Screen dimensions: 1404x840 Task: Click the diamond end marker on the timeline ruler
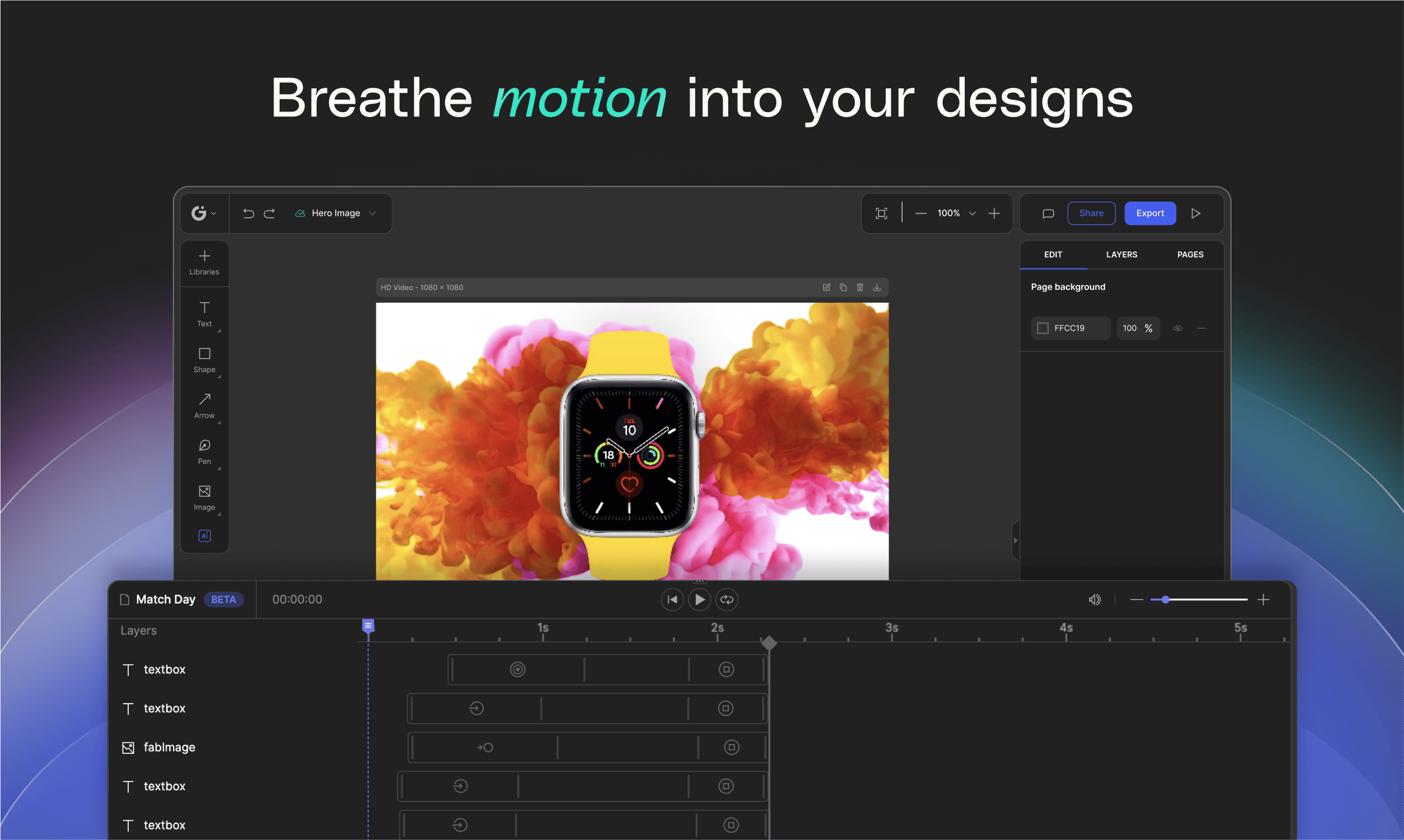tap(769, 643)
